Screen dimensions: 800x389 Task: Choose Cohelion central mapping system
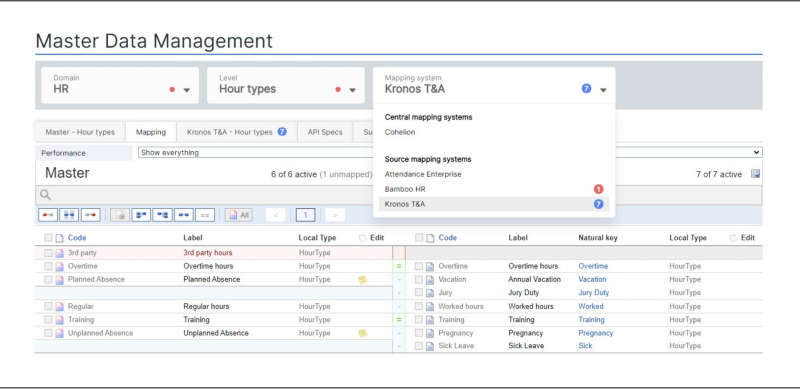[x=400, y=132]
